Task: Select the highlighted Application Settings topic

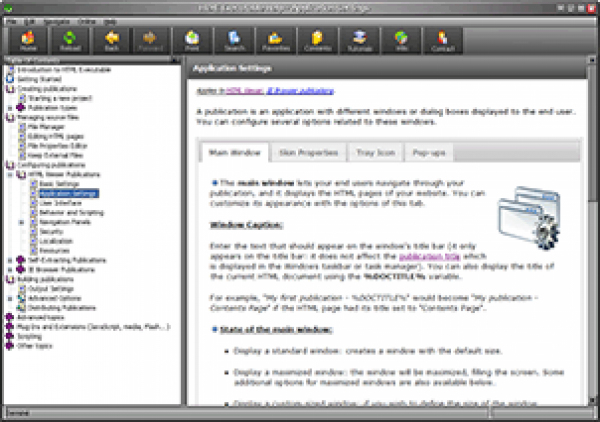Action: coord(69,194)
